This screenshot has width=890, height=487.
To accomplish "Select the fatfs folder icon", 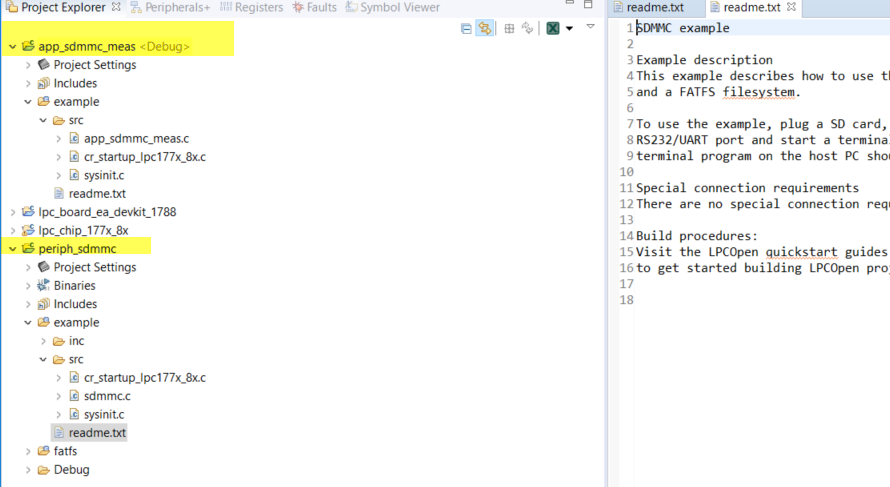I will pyautogui.click(x=43, y=451).
